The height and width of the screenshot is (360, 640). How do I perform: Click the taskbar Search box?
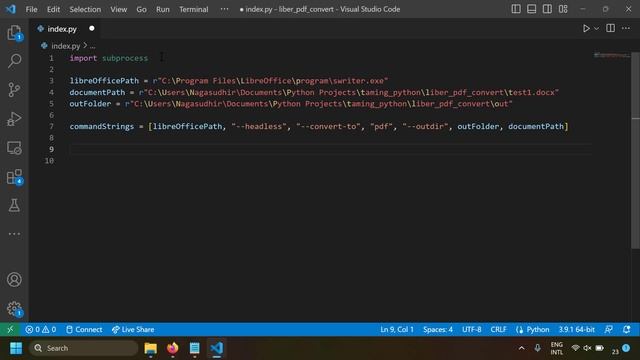(84, 348)
